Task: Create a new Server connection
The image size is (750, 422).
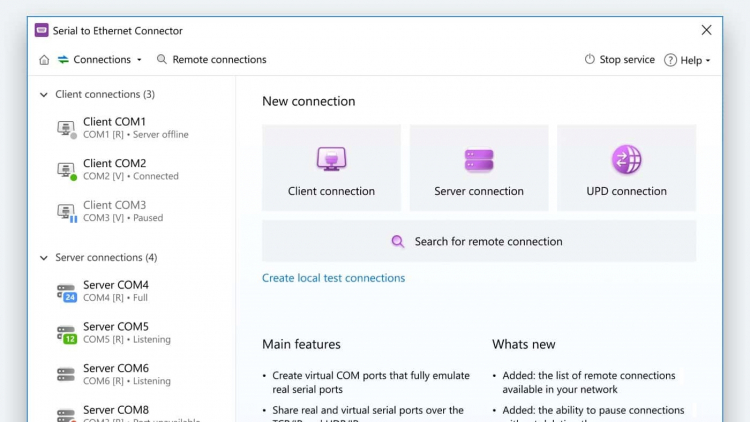Action: pyautogui.click(x=479, y=168)
